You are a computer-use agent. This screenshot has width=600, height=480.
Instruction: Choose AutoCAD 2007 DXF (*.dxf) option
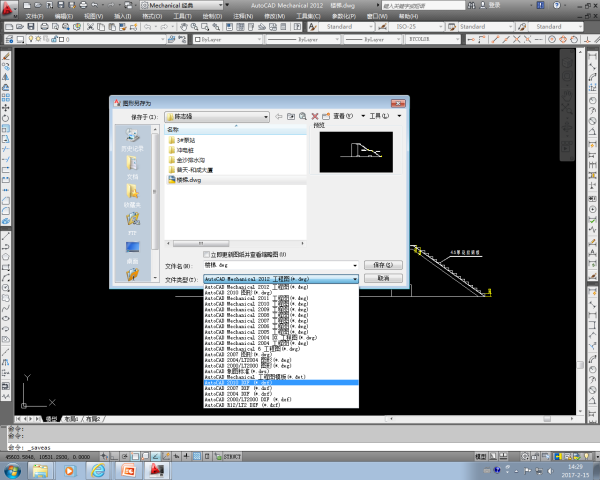[x=281, y=388]
